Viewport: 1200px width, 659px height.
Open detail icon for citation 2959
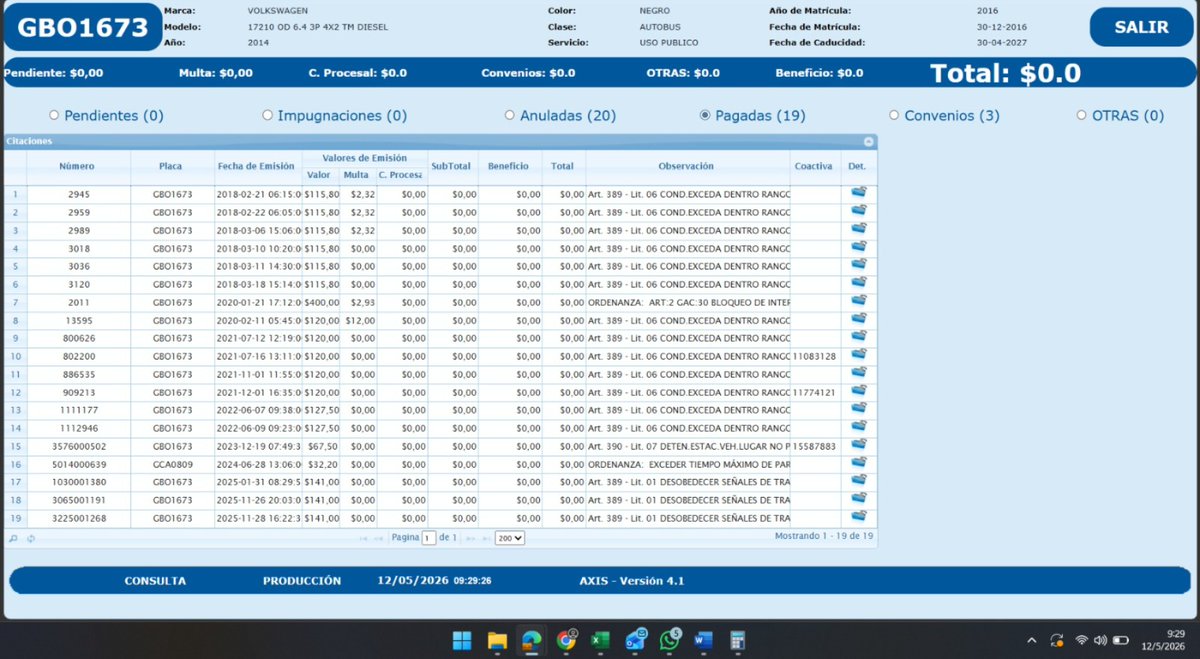(858, 211)
